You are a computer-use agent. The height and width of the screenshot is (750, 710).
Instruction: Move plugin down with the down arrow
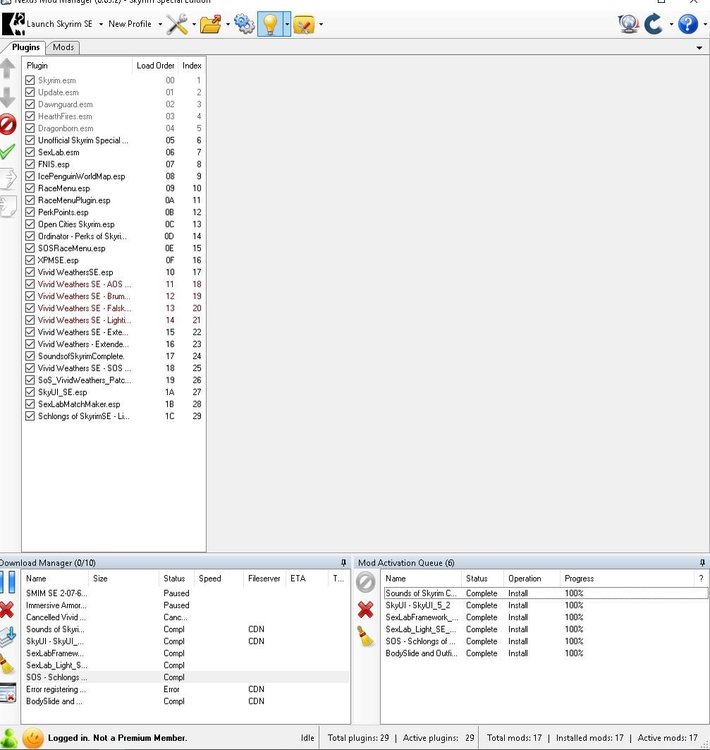8,97
